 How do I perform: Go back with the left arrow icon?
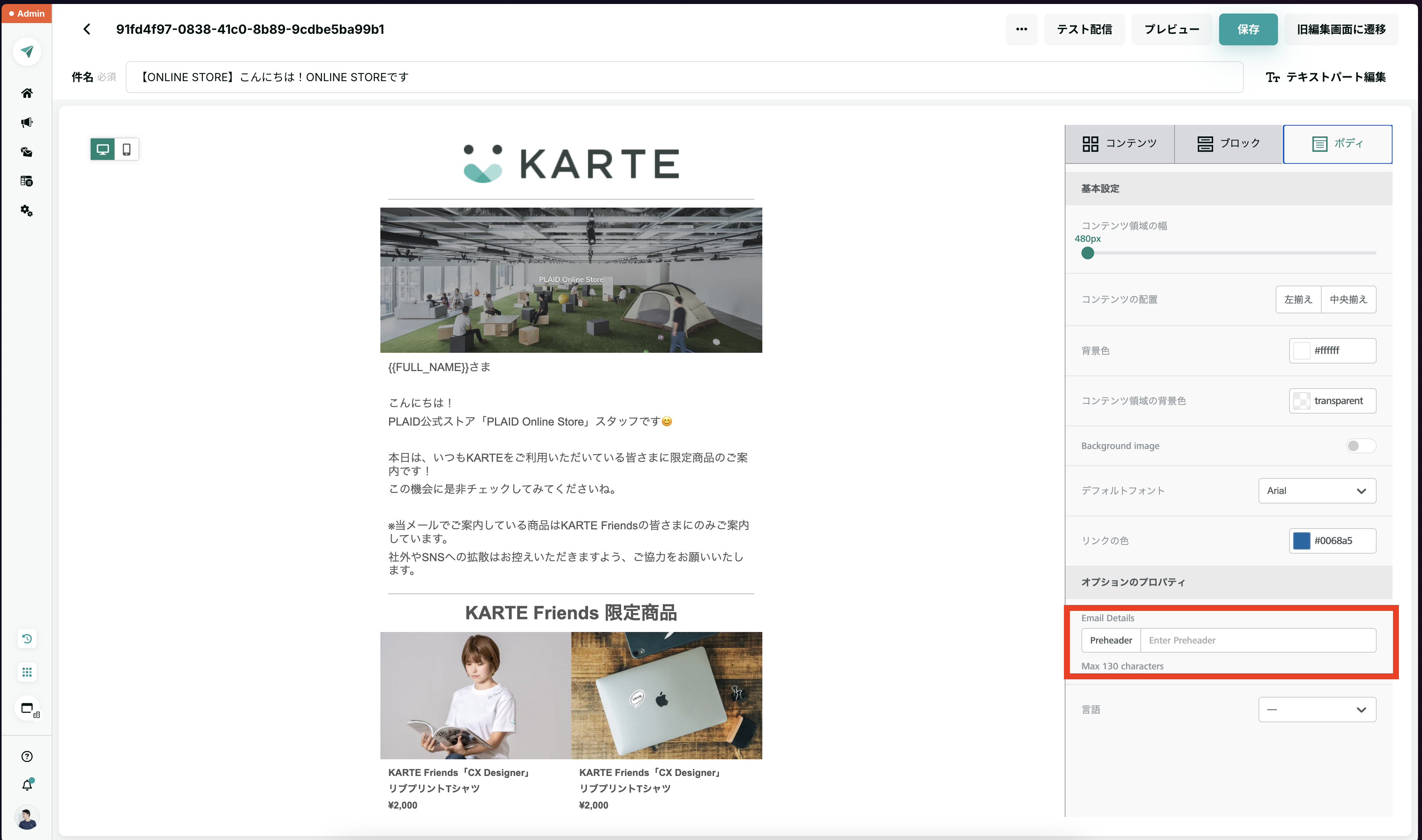pyautogui.click(x=87, y=29)
